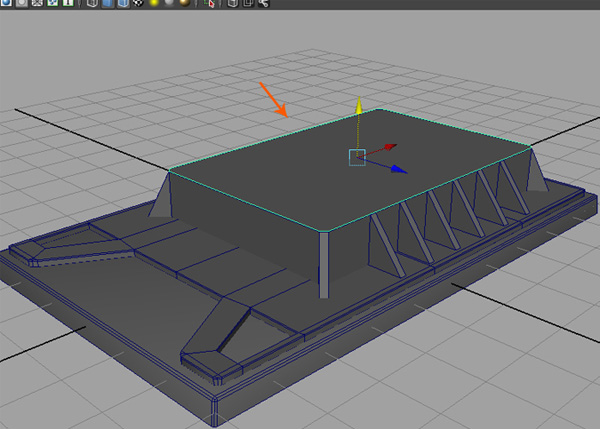Turn on textured checker display icon
The height and width of the screenshot is (429, 600).
139,3
